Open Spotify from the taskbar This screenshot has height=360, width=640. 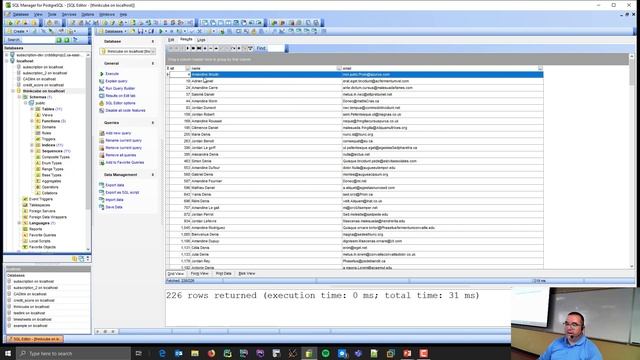(325, 353)
